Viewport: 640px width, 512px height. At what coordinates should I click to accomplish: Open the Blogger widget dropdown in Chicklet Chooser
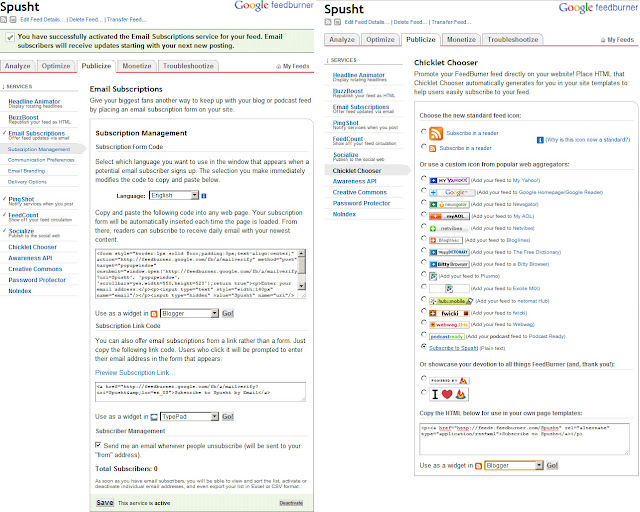(x=513, y=465)
